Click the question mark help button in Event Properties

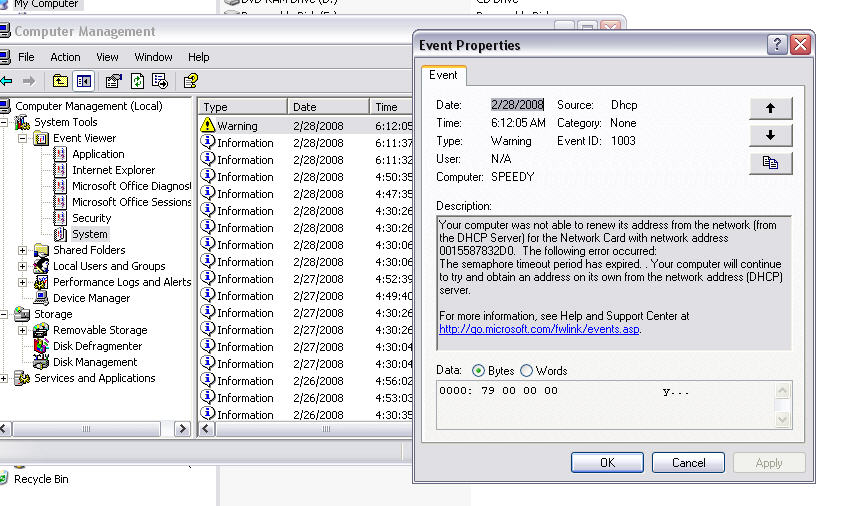click(x=777, y=45)
